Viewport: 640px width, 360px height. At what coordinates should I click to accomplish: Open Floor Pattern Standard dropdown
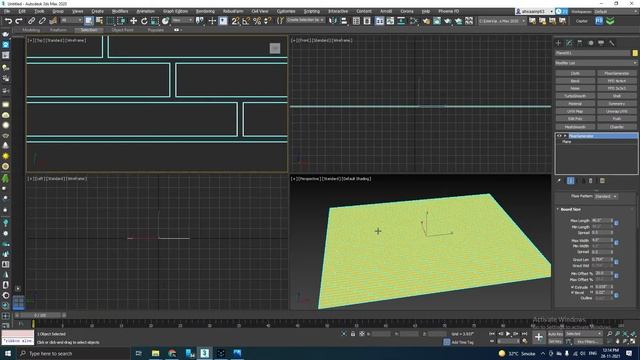click(x=606, y=196)
